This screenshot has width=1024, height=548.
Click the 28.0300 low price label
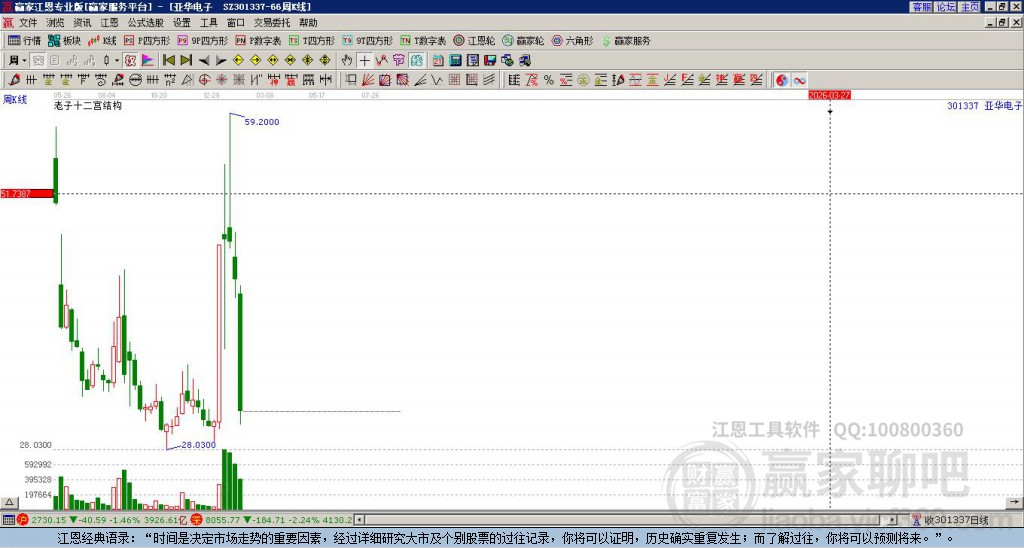point(199,445)
